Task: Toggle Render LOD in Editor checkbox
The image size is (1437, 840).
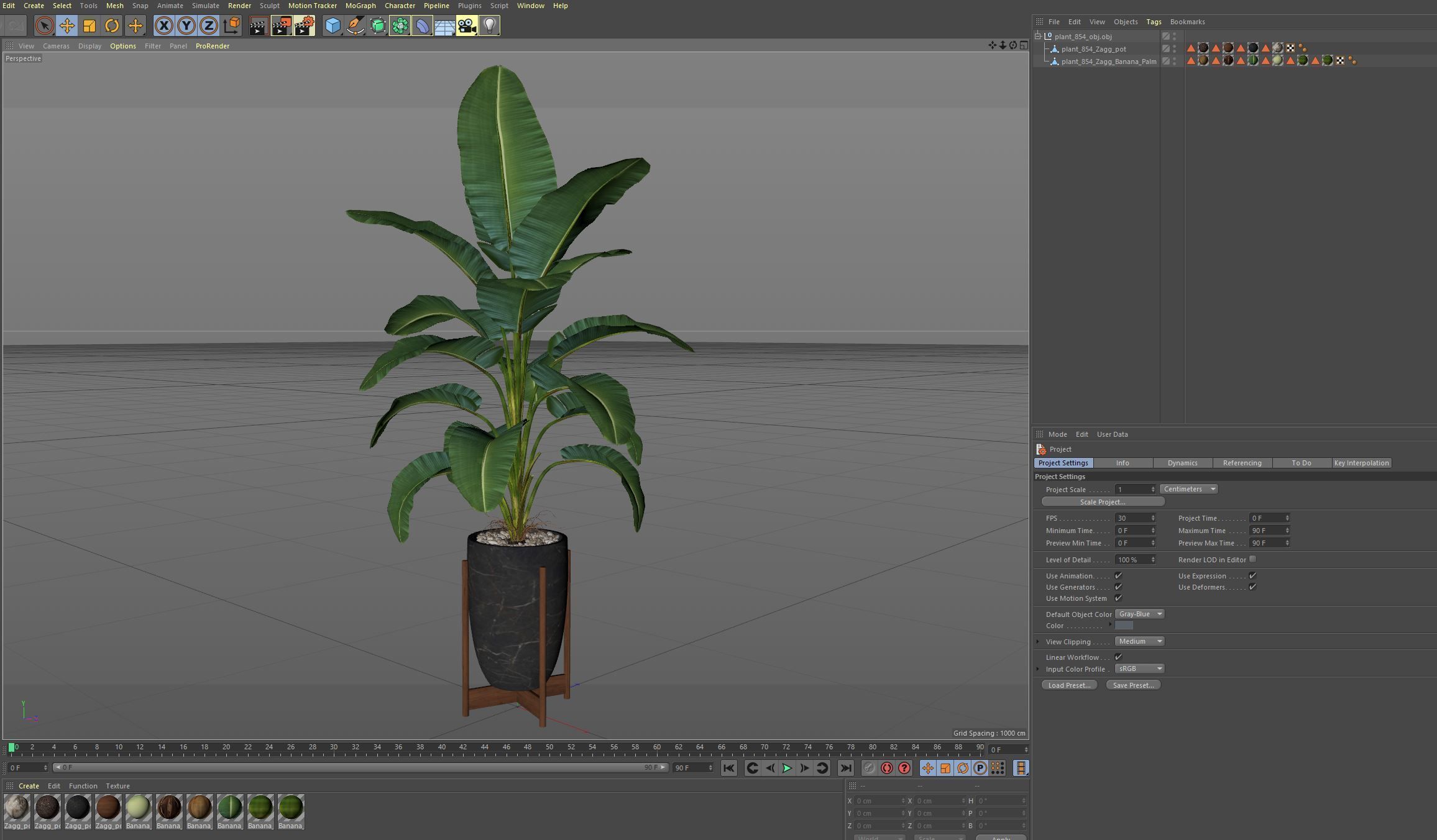Action: [x=1253, y=559]
